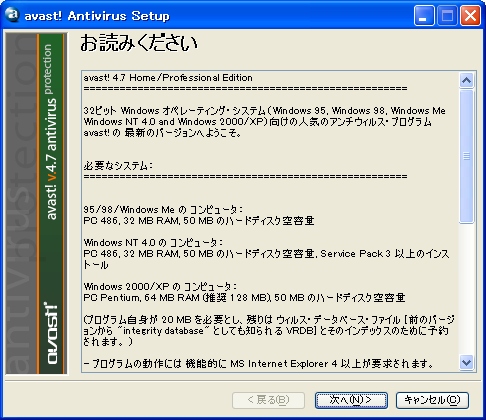Click the 'Windows 2000/XP の コンピュータ' line
Viewport: 486px width, 420px height.
coord(160,286)
